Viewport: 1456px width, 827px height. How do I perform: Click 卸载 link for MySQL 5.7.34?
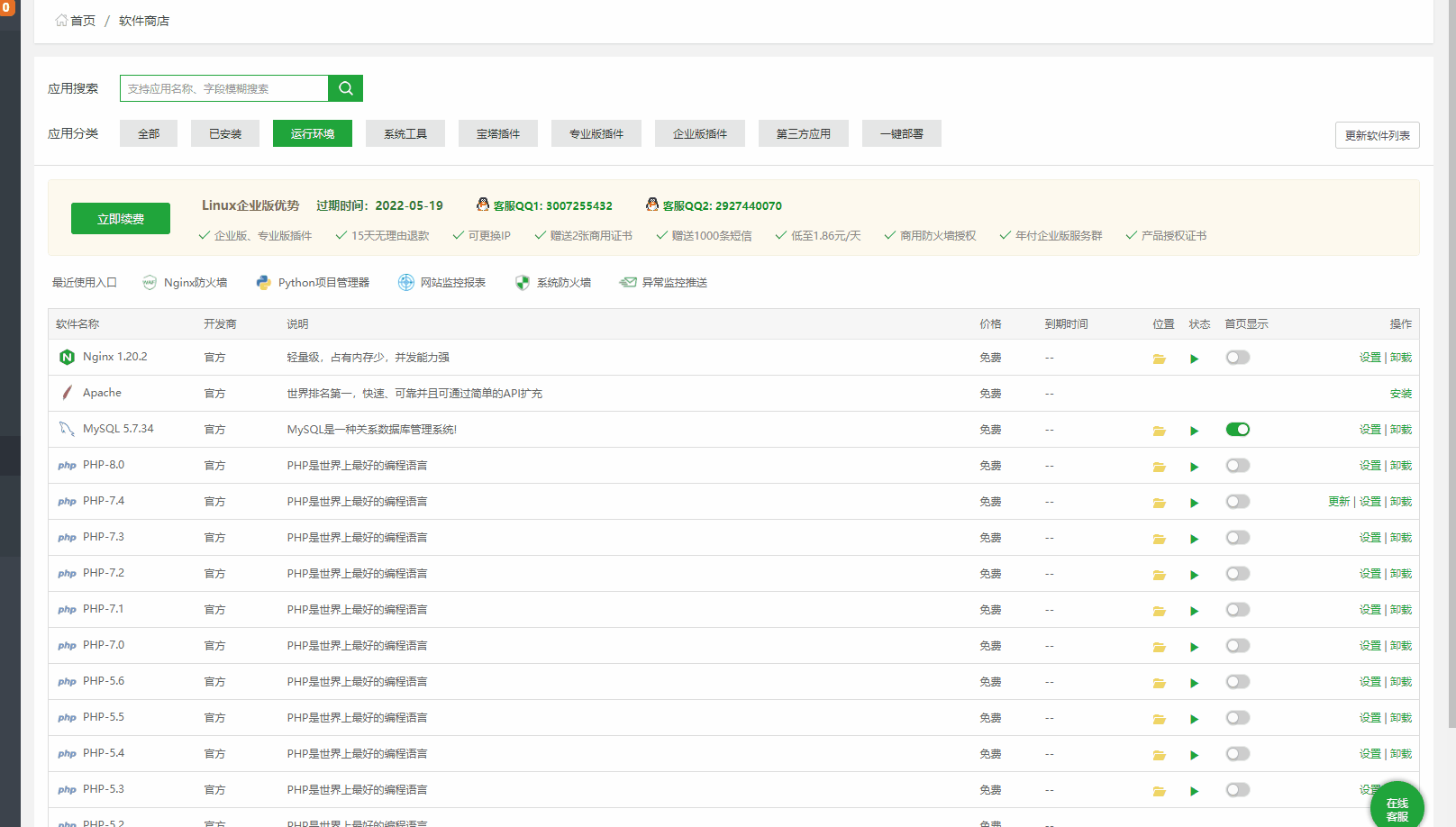[1401, 430]
